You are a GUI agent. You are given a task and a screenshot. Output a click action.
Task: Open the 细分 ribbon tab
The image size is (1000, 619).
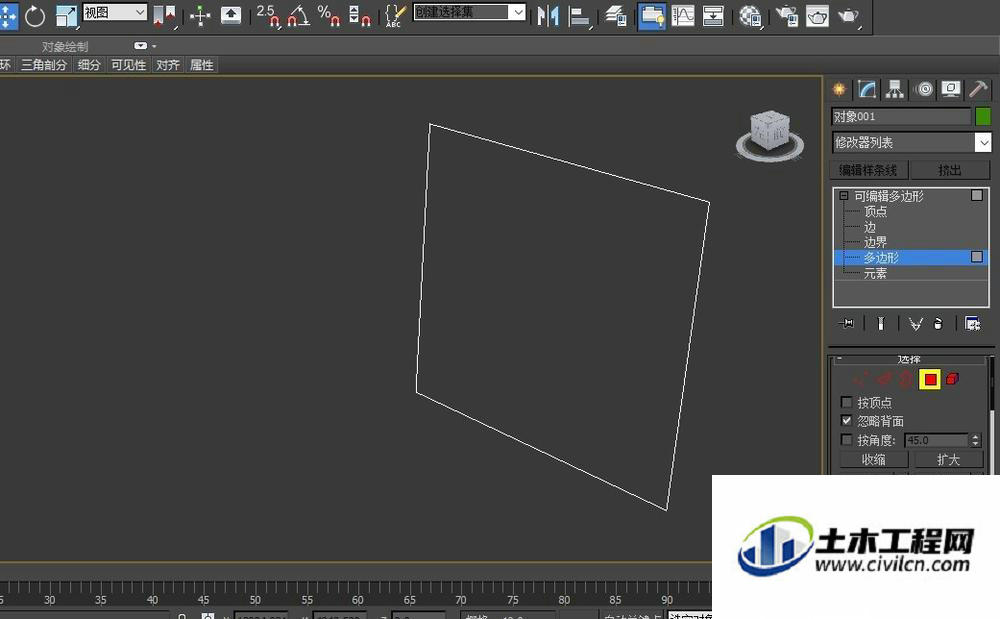click(x=89, y=65)
